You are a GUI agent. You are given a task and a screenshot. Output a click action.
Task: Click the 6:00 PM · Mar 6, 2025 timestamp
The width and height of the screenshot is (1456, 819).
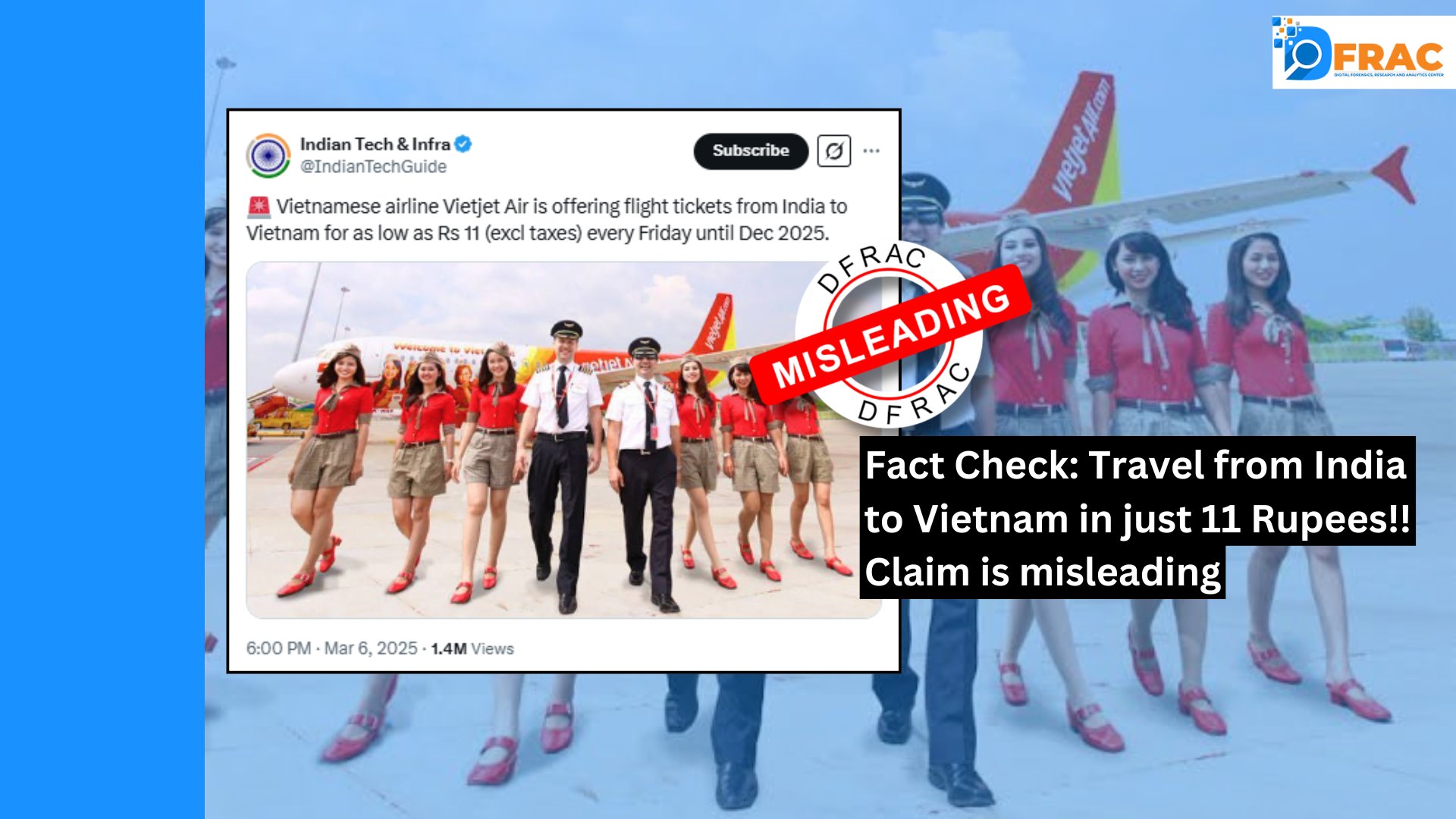(331, 648)
